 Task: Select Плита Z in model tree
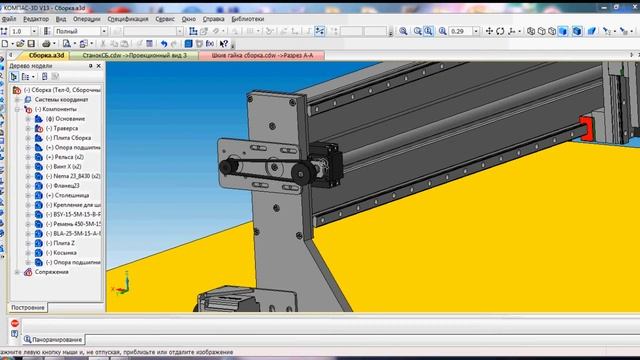pos(60,243)
